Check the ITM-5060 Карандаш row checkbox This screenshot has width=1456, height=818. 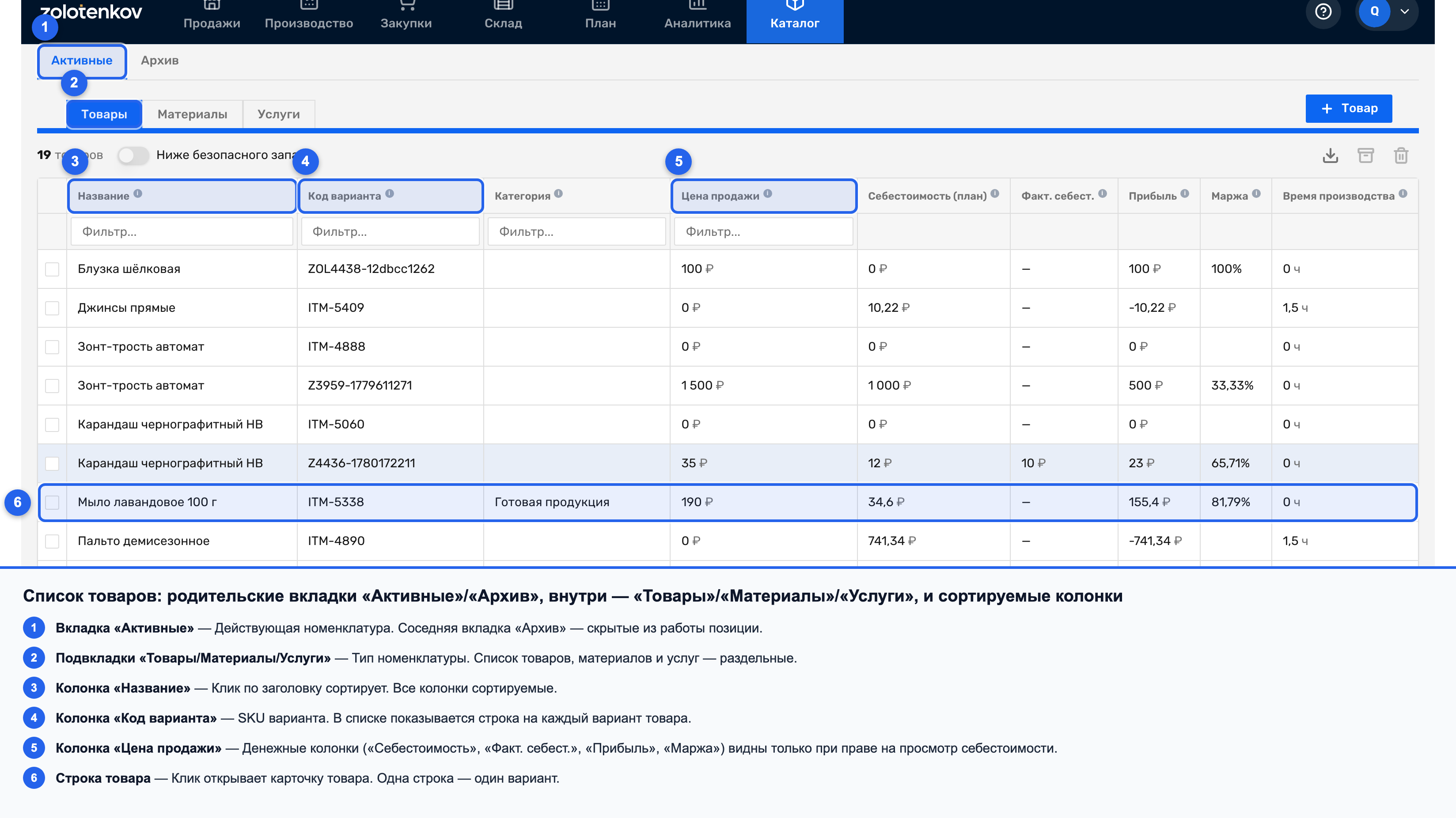52,424
